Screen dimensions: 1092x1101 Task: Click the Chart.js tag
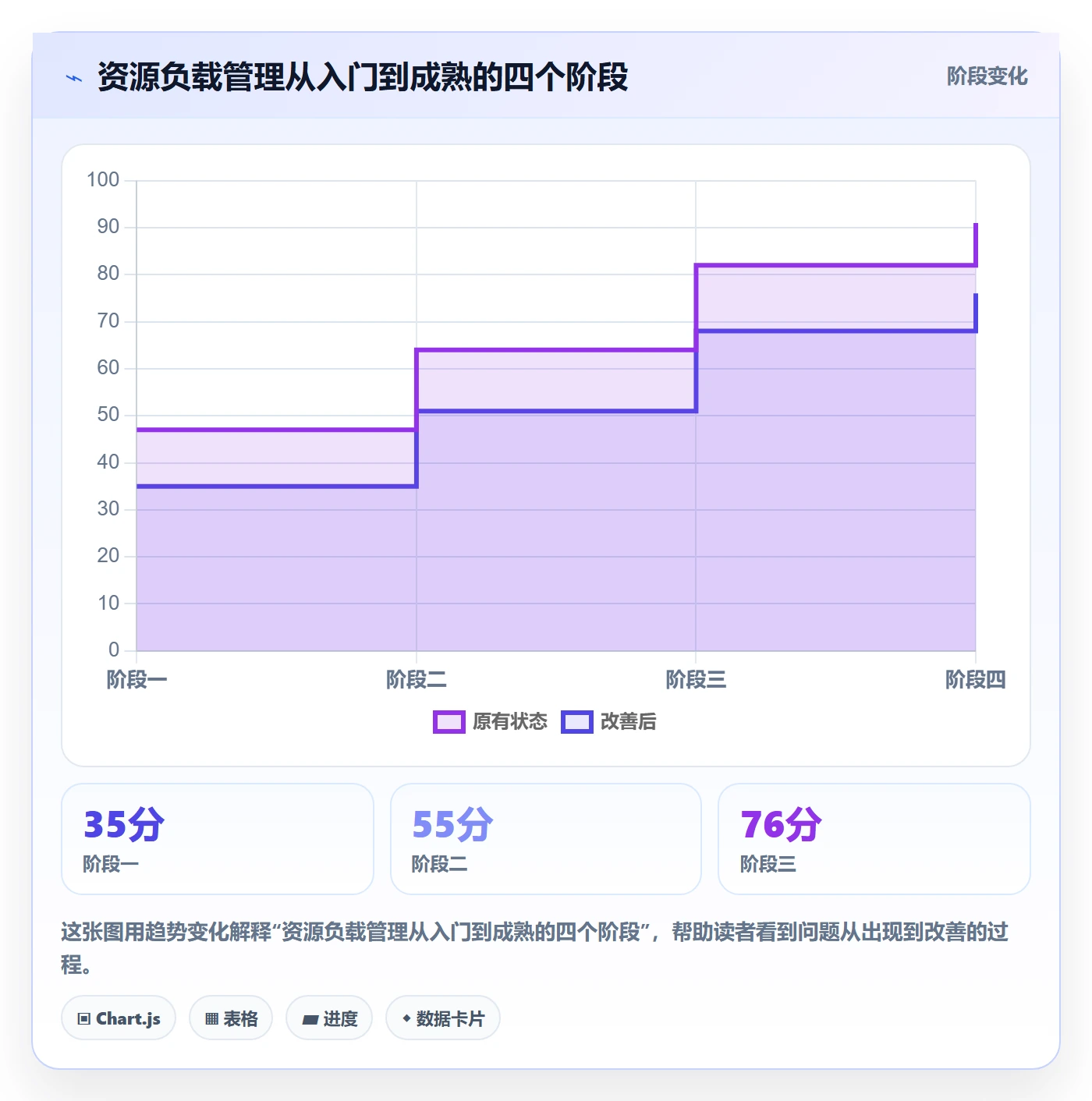119,1018
